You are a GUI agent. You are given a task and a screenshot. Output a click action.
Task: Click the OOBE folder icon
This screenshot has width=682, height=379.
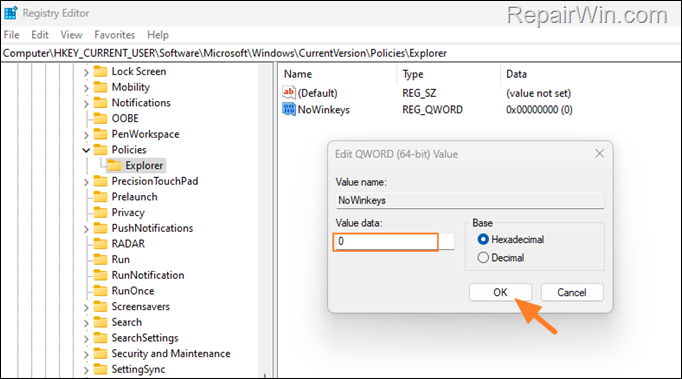(x=100, y=118)
